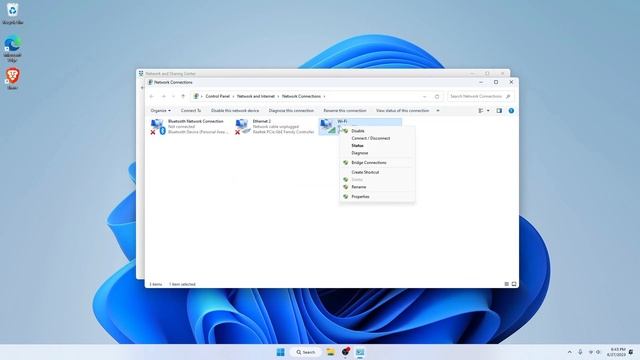This screenshot has width=640, height=360.
Task: Click the address bar folder icon
Action: tap(196, 96)
